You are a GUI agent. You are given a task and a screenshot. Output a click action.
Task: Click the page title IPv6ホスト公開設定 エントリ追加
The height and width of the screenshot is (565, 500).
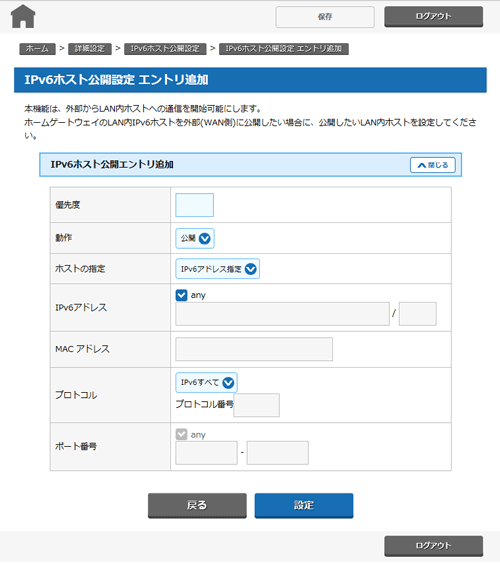(116, 80)
